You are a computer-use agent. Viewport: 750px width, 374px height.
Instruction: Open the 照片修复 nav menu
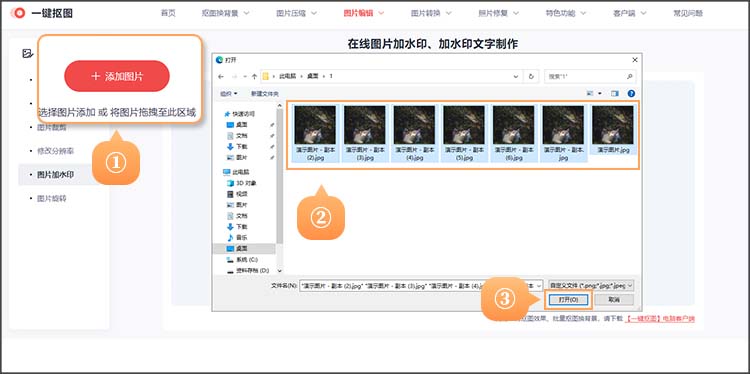[x=498, y=13]
